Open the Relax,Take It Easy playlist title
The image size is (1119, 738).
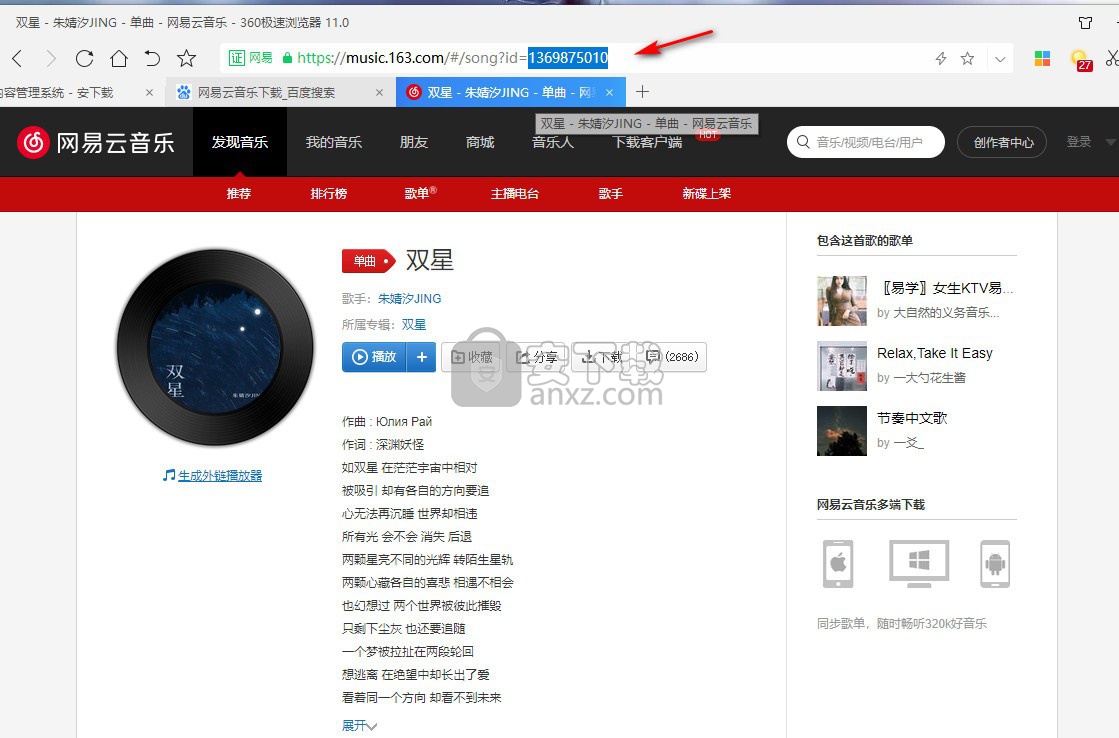934,353
